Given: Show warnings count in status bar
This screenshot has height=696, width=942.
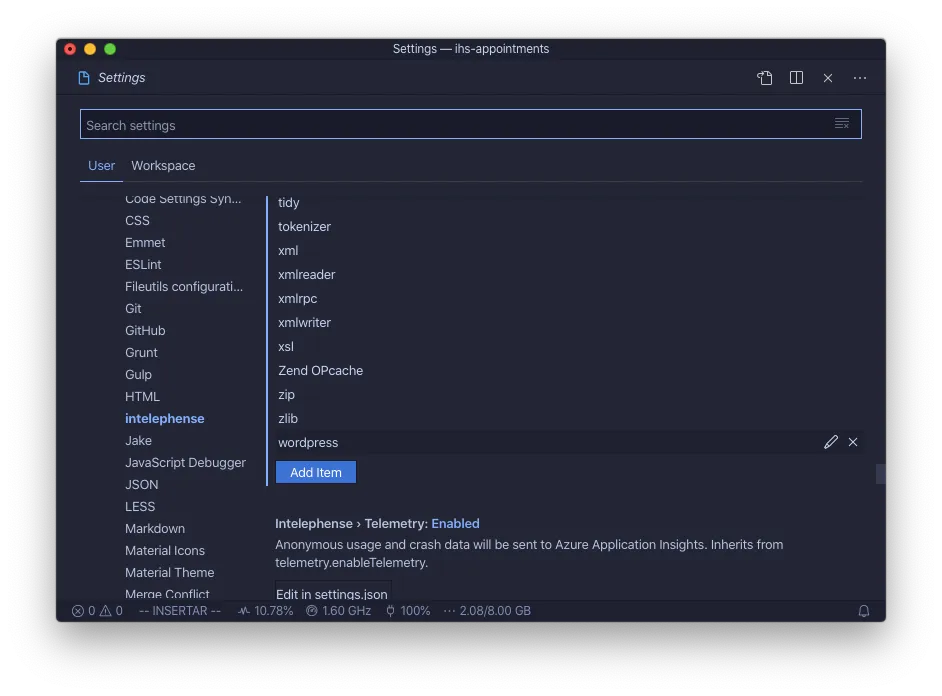Looking at the screenshot, I should point(111,611).
